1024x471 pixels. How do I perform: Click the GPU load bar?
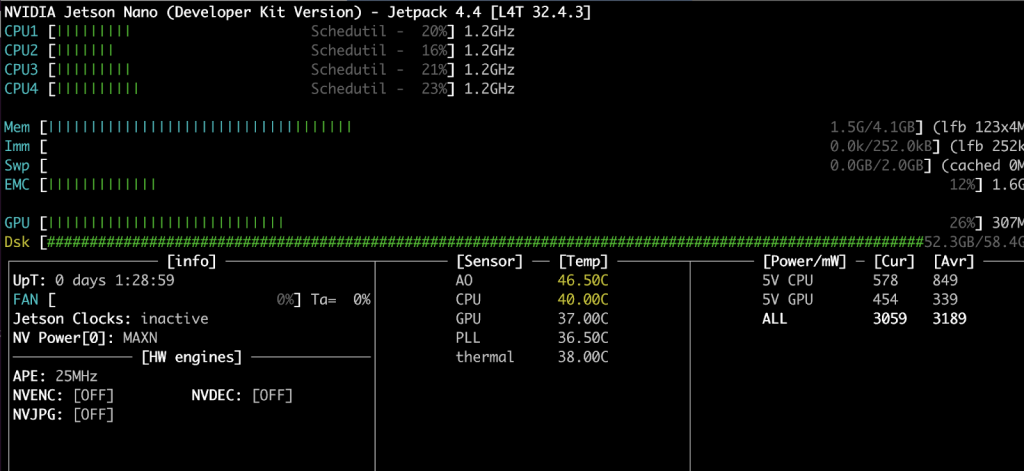[166, 223]
